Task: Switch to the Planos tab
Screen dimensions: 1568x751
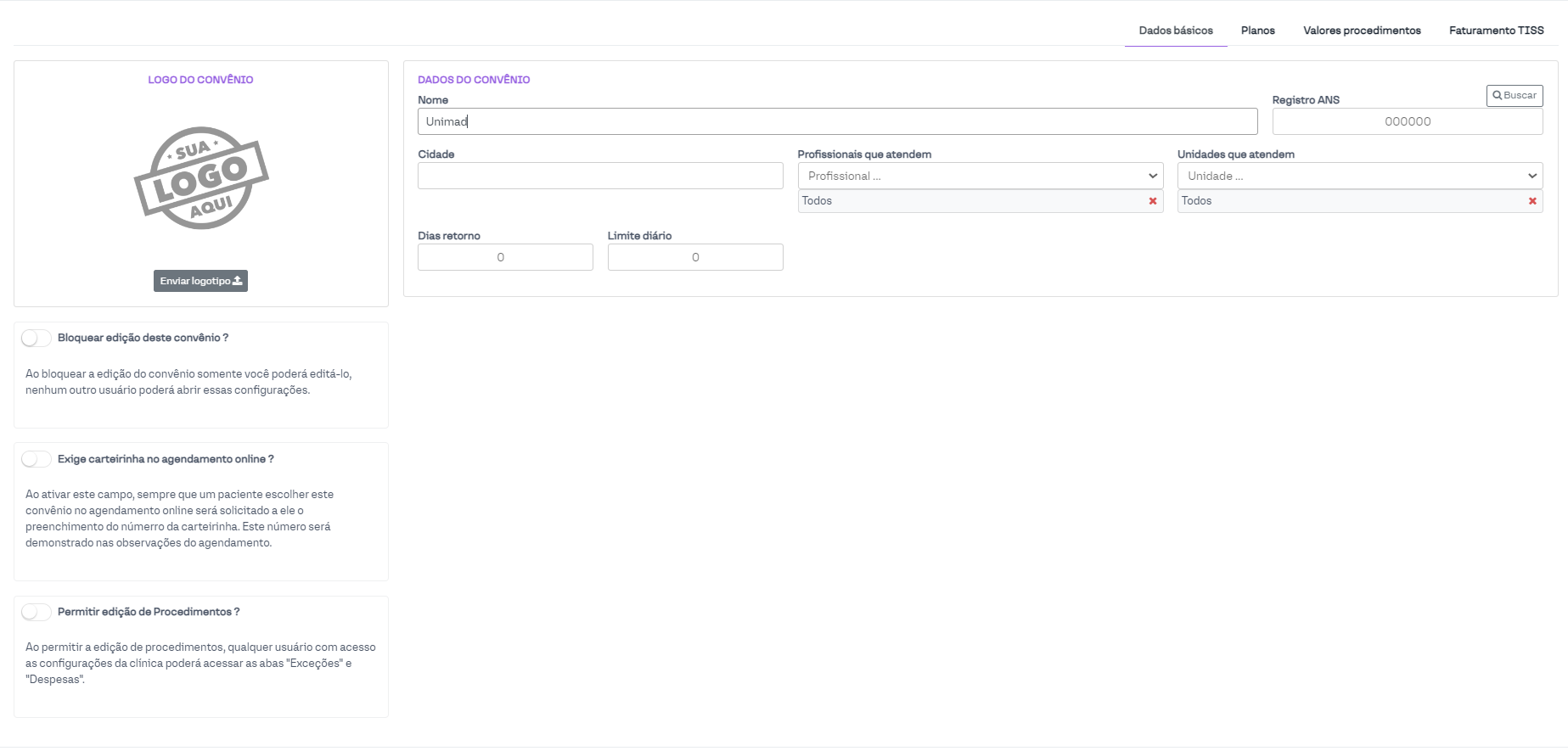Action: click(x=1257, y=31)
